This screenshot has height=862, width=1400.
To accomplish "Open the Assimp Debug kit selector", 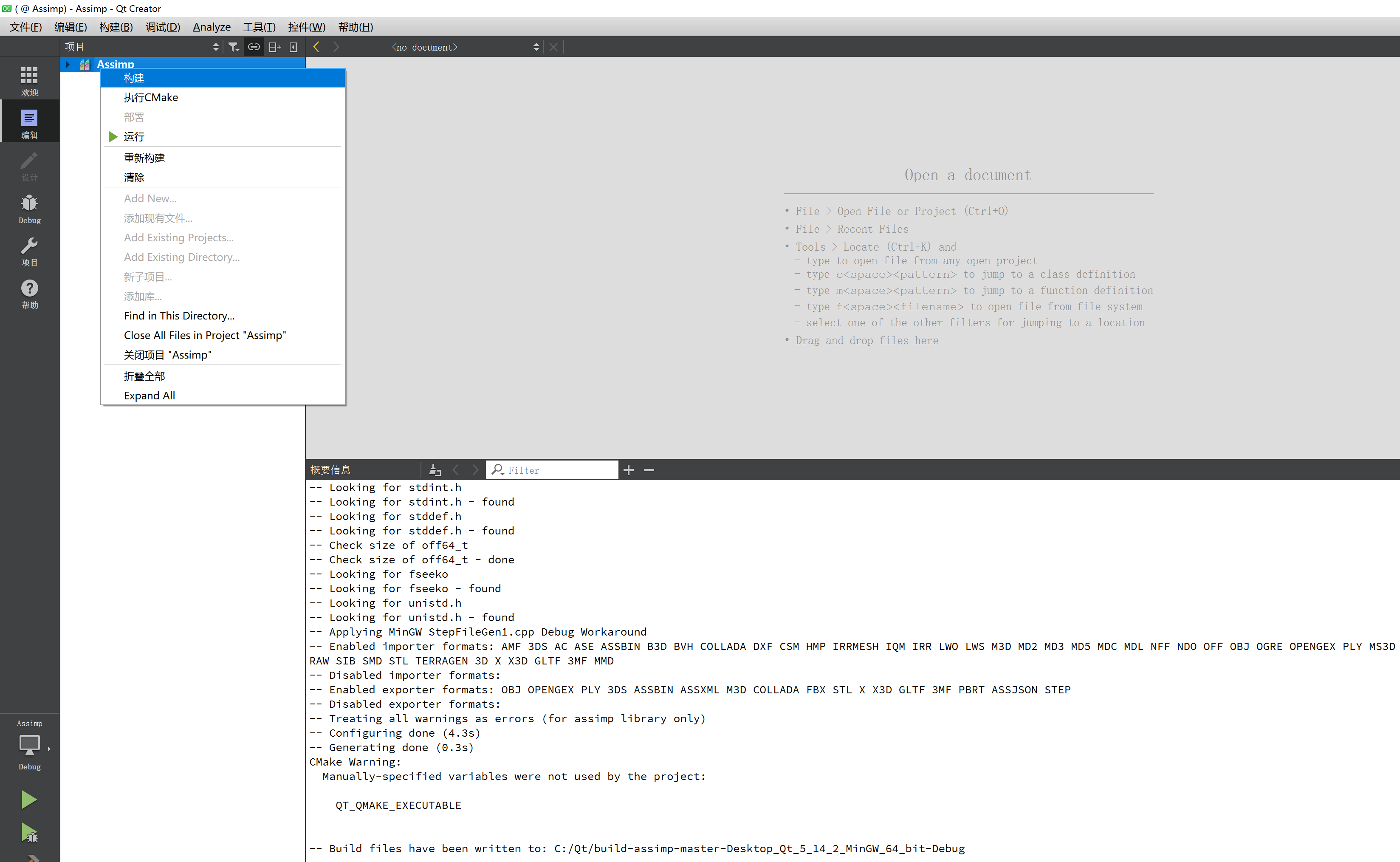I will 30,745.
